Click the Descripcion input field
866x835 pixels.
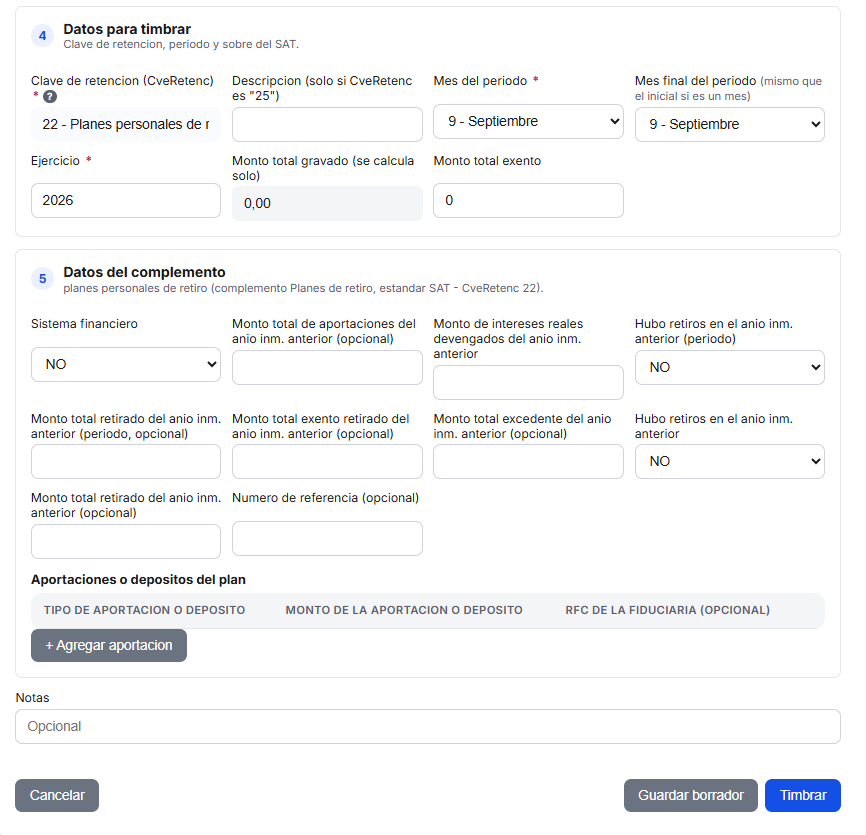click(327, 124)
